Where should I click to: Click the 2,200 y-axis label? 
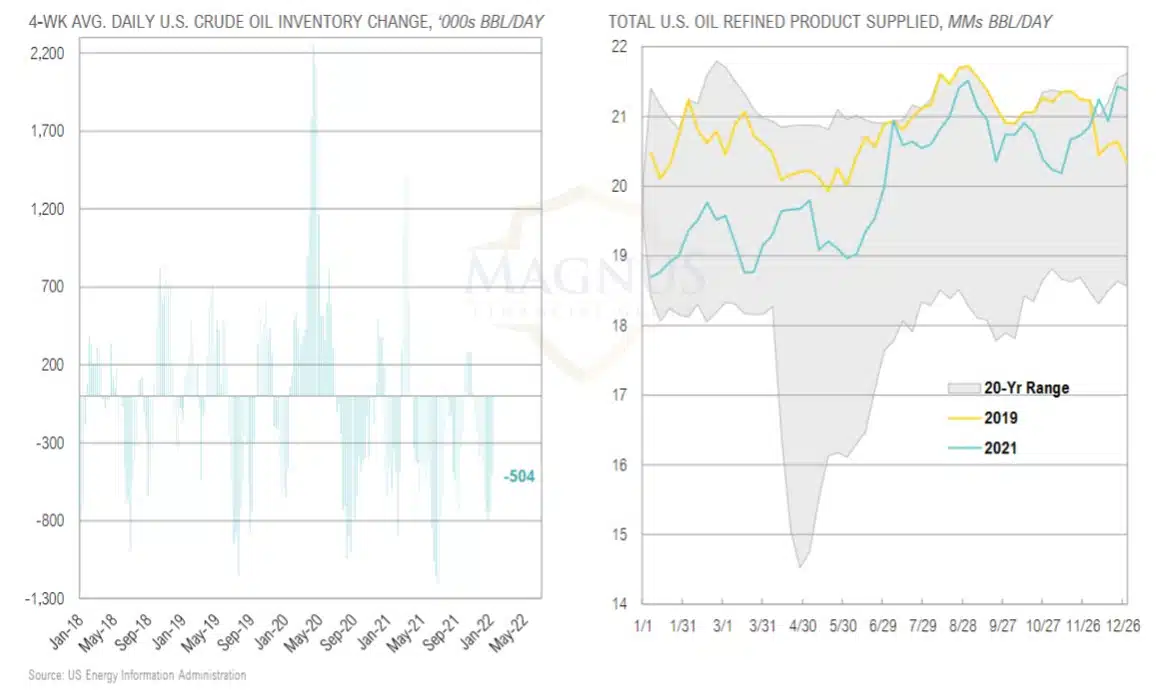click(49, 54)
